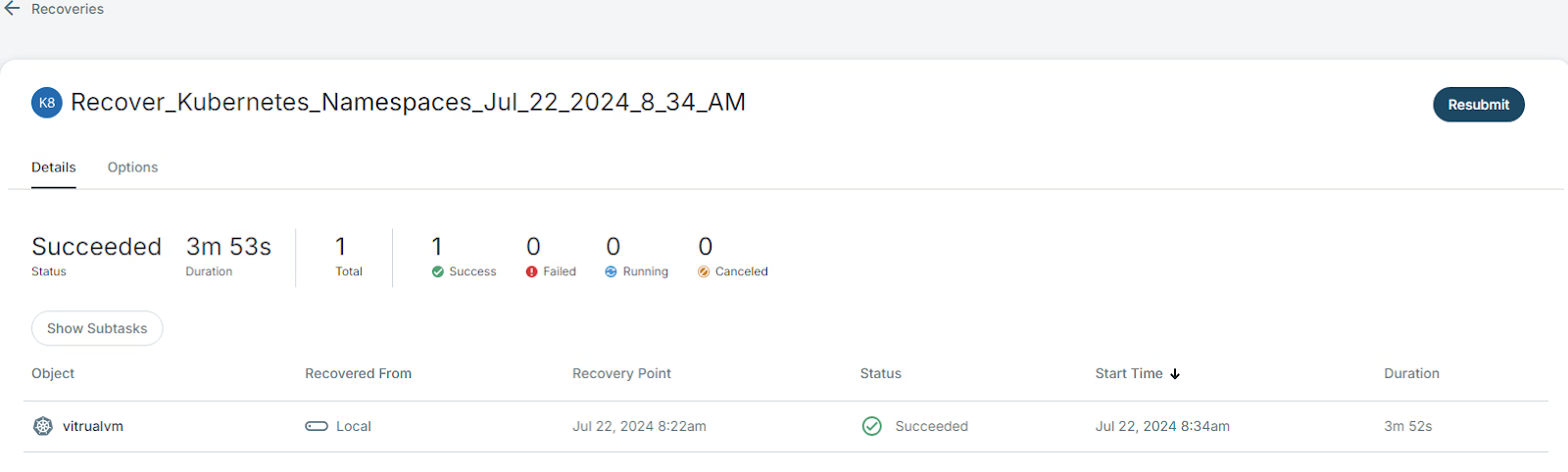The width and height of the screenshot is (1568, 472).
Task: Switch to the Options tab
Action: point(132,167)
